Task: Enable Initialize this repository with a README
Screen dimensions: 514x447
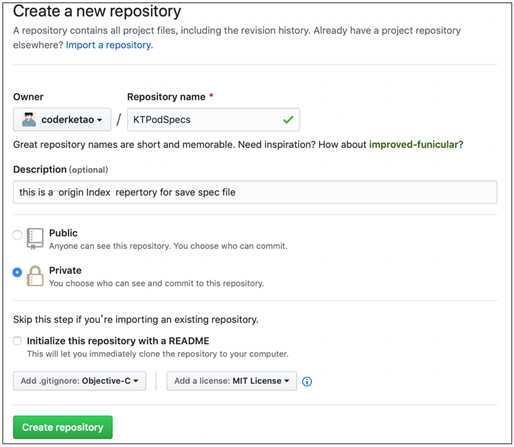Action: (x=17, y=341)
